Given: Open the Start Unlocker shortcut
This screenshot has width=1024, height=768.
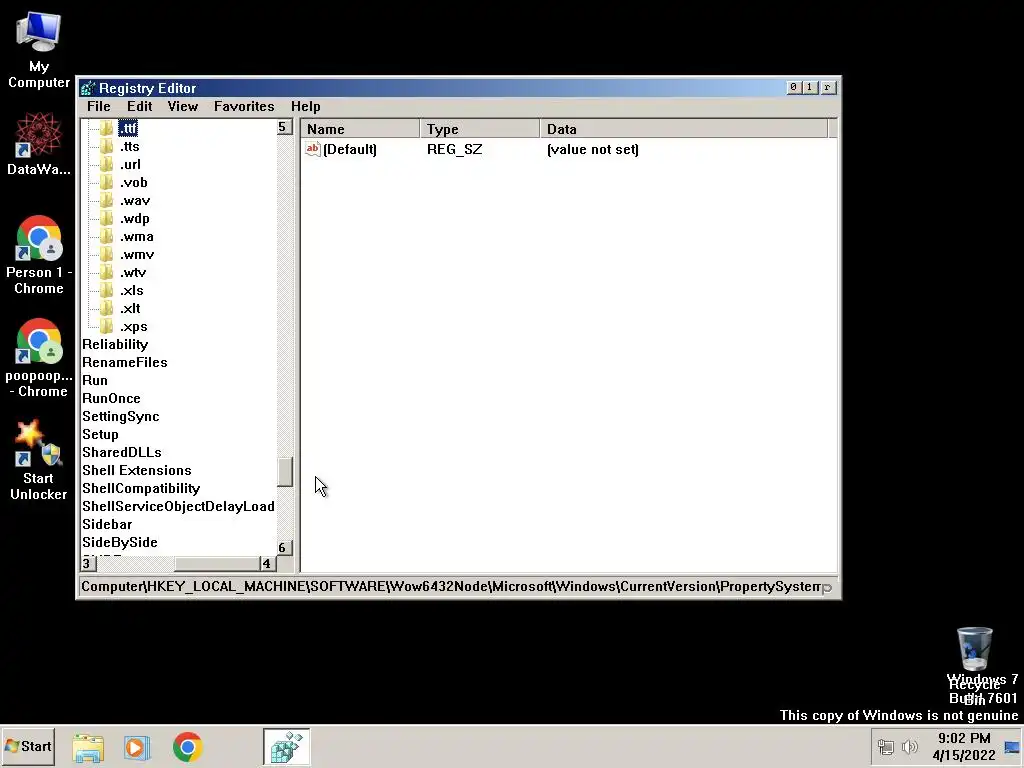Looking at the screenshot, I should [x=39, y=461].
